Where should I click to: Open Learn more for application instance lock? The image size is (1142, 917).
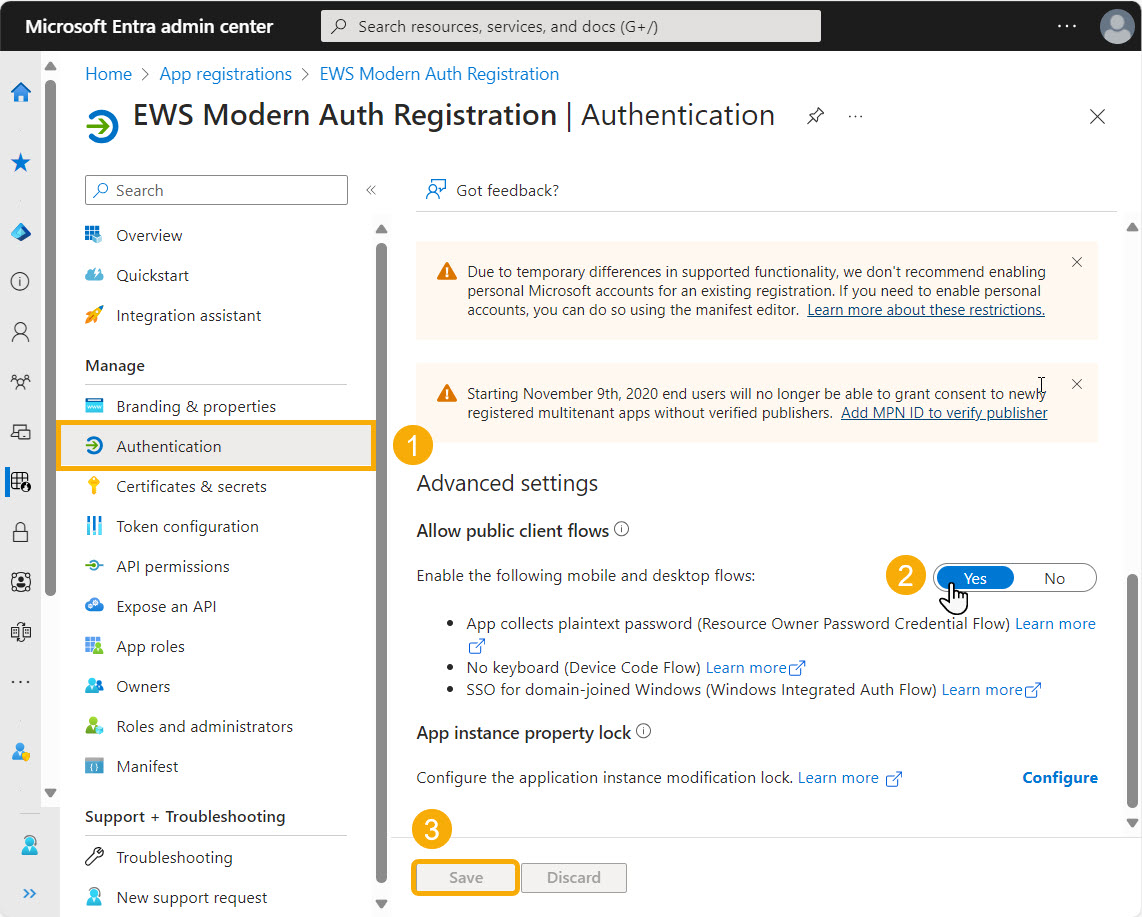click(x=850, y=778)
